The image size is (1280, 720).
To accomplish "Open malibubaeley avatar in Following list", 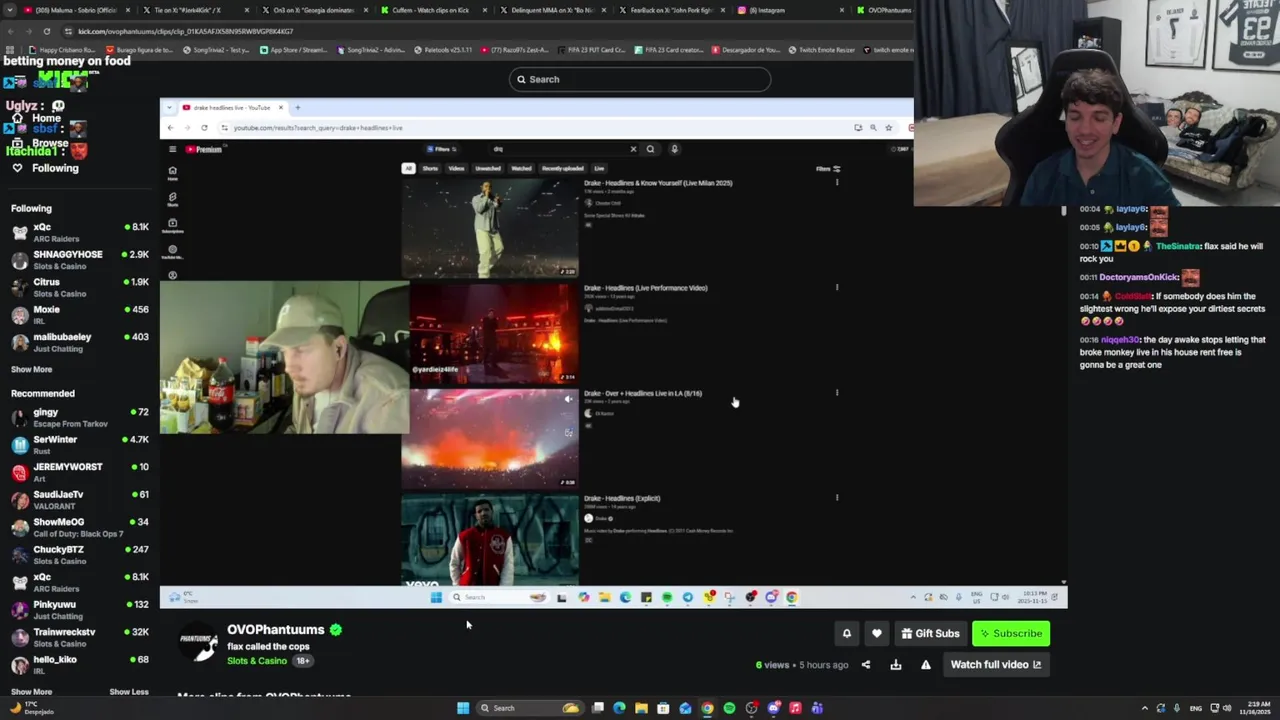I will 20,343.
